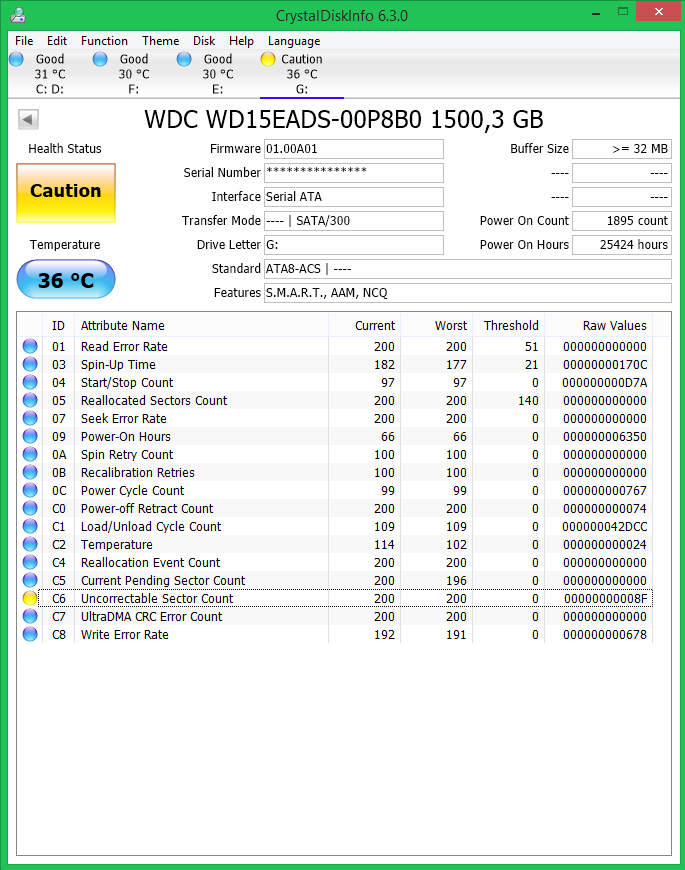Screen dimensions: 685x870
Task: Click the status orb for Start/Stop Count
Action: [x=30, y=382]
